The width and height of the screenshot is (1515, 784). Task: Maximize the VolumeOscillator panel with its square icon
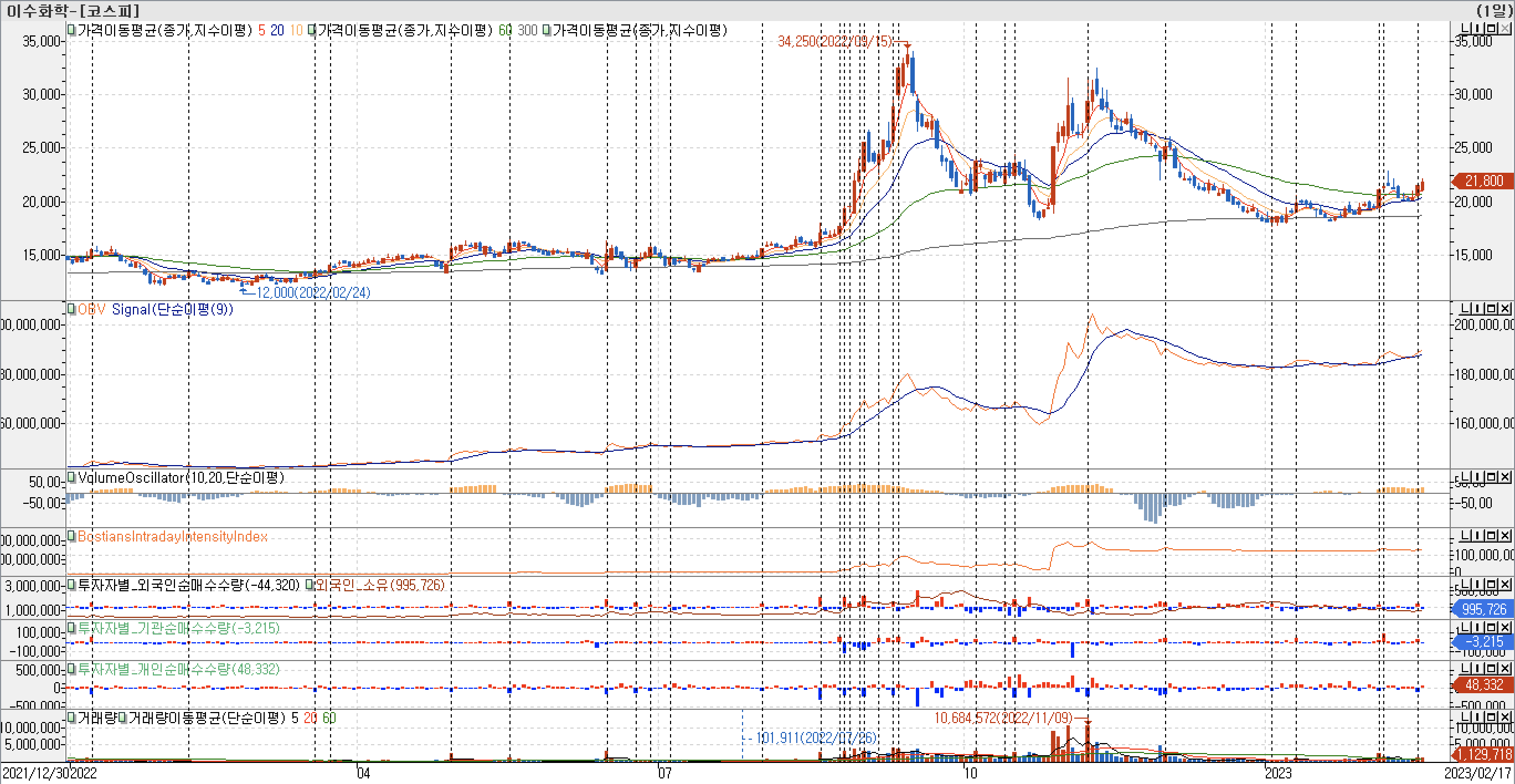1492,477
